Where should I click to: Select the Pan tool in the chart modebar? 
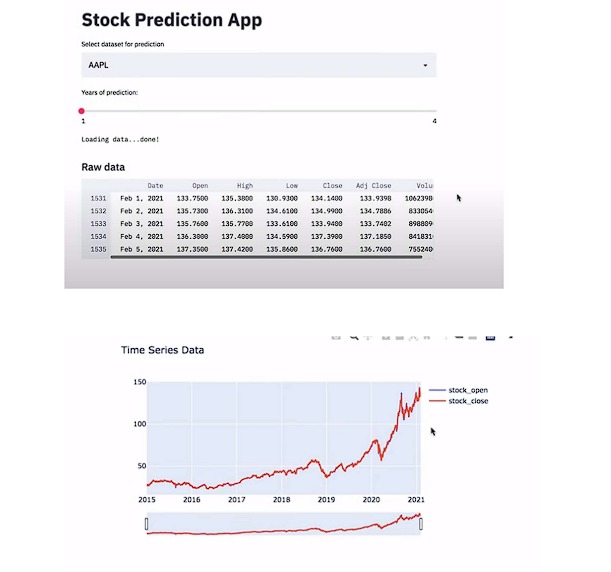(x=368, y=337)
